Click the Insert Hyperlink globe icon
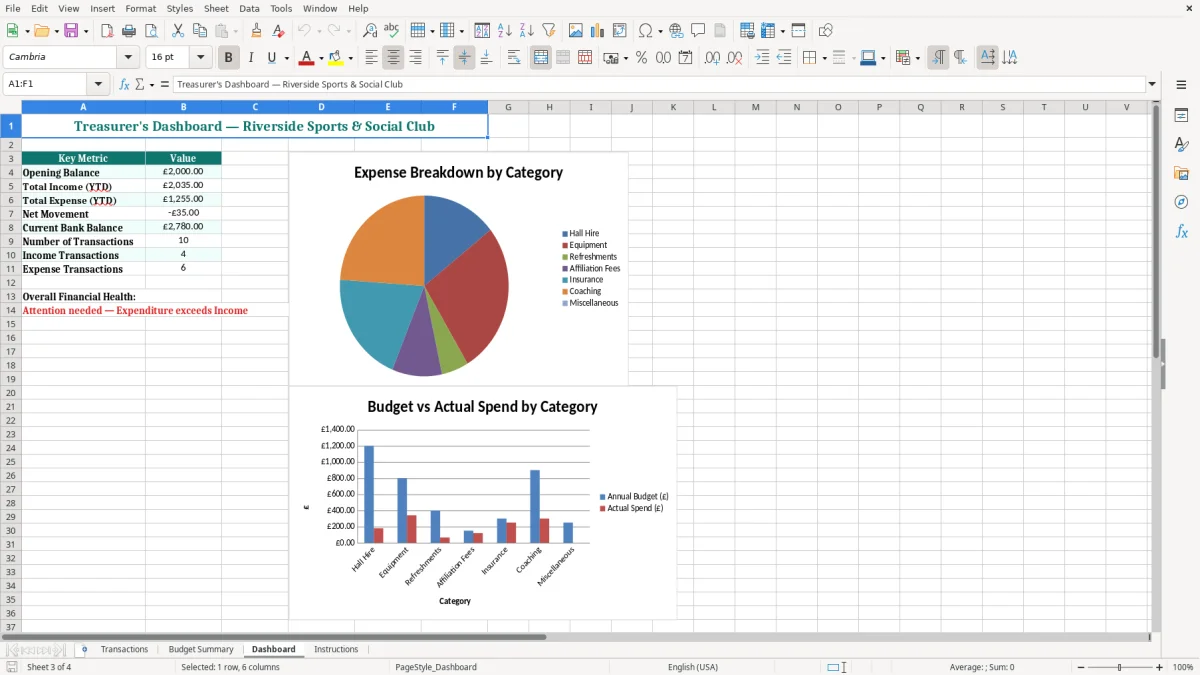 pos(676,31)
